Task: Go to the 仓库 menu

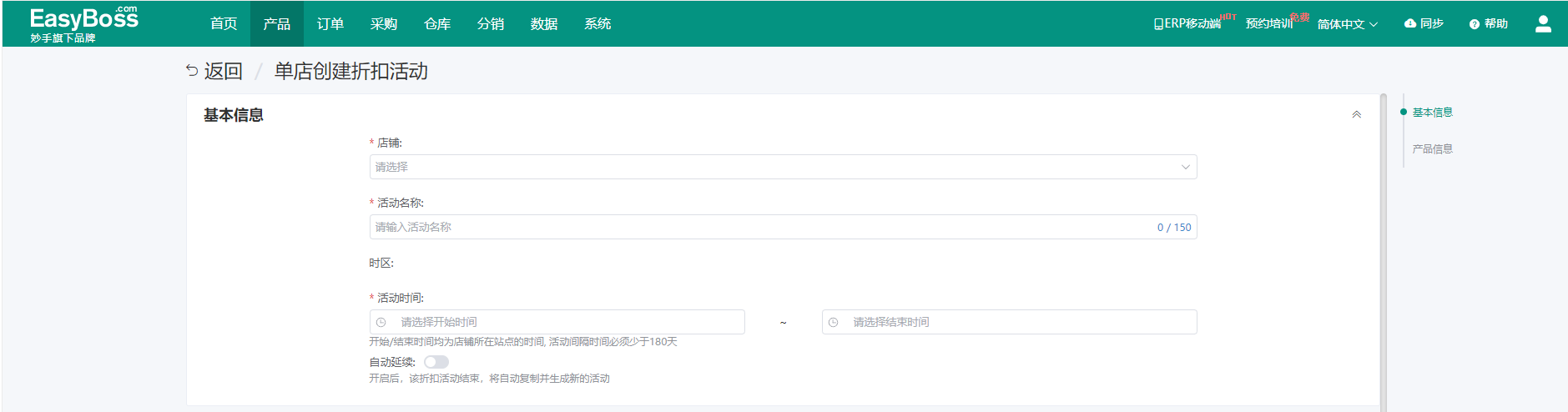Action: (x=436, y=24)
